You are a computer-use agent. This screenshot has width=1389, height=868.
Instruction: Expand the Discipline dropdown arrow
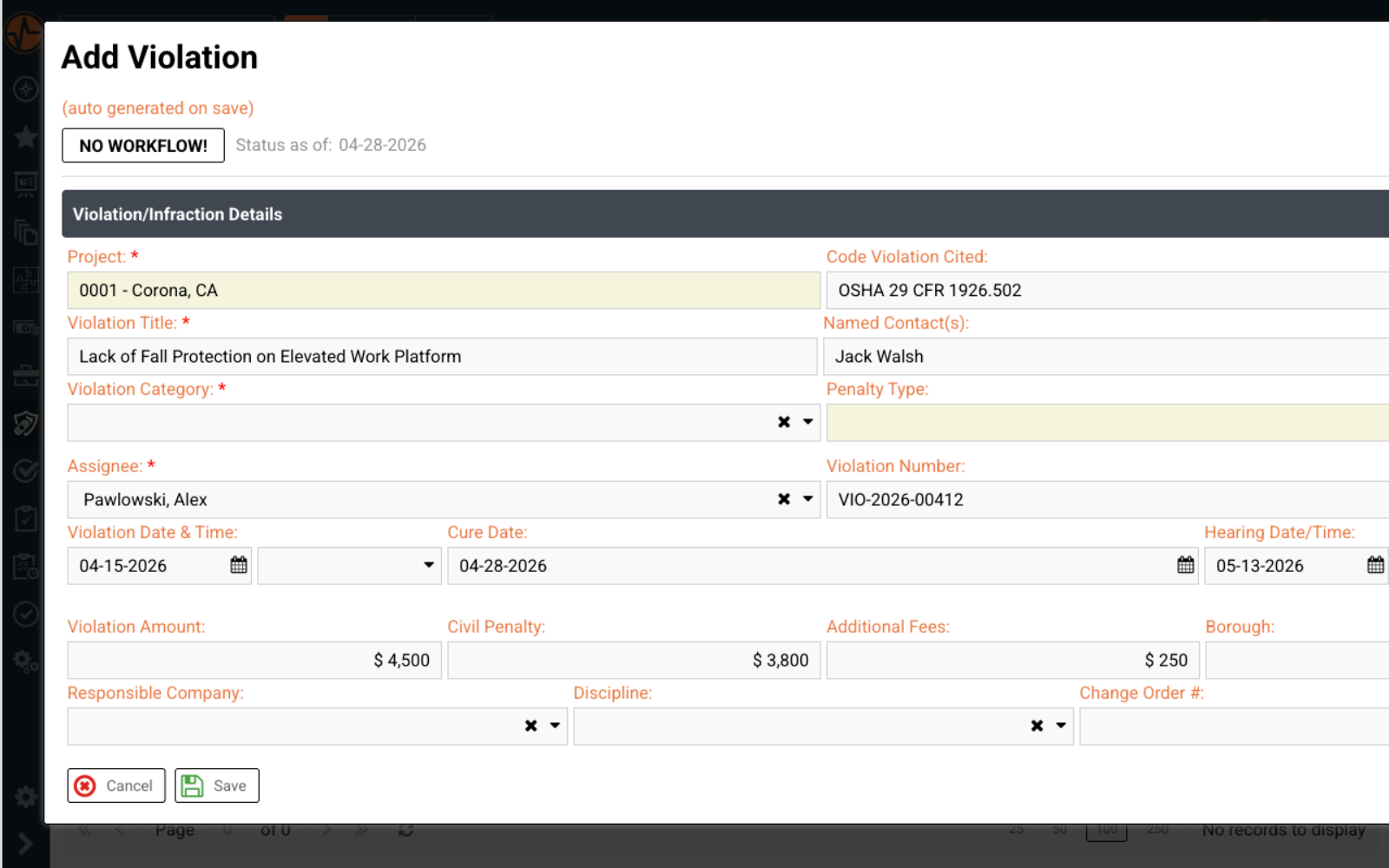tap(1061, 726)
